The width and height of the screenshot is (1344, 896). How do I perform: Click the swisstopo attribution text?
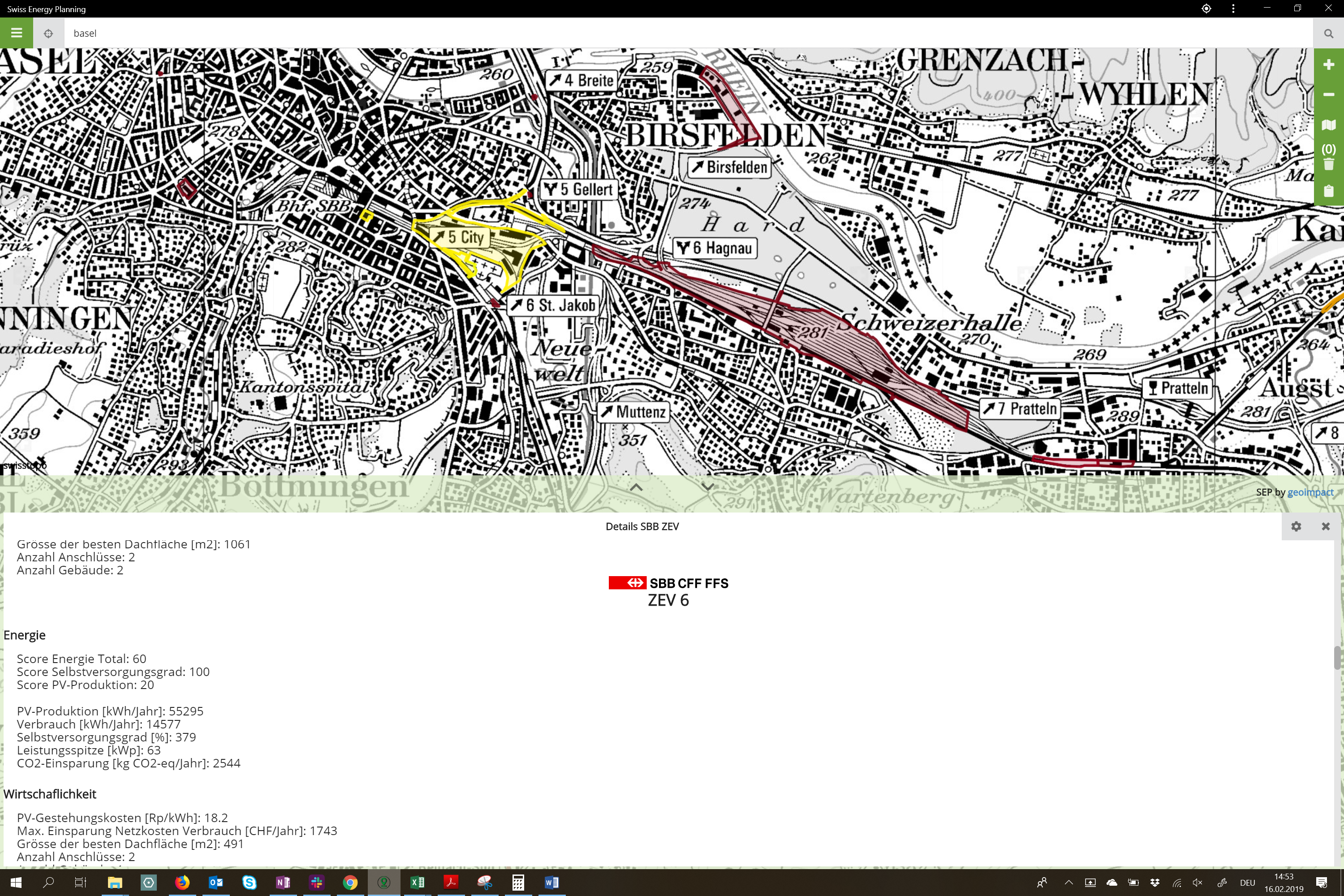coord(24,465)
